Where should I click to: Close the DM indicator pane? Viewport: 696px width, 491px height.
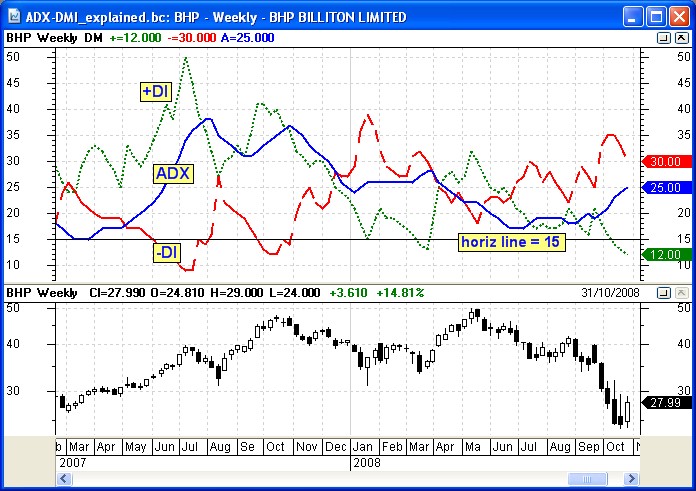[681, 38]
